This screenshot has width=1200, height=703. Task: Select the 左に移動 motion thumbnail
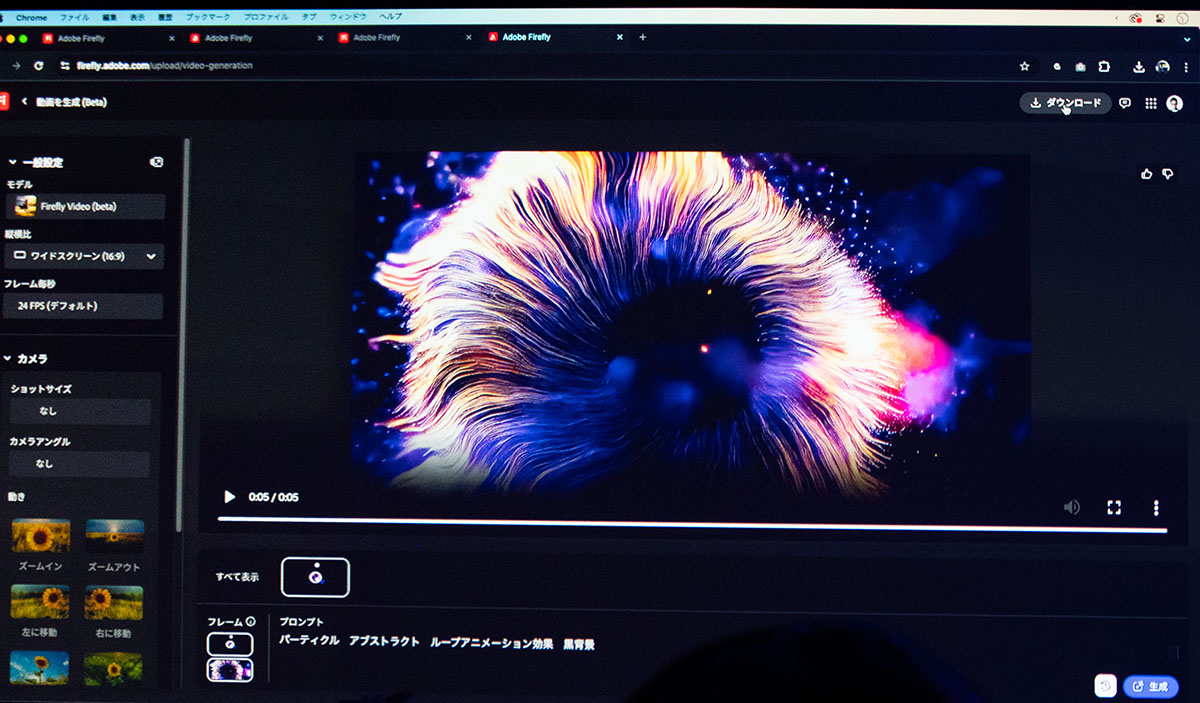tap(40, 602)
